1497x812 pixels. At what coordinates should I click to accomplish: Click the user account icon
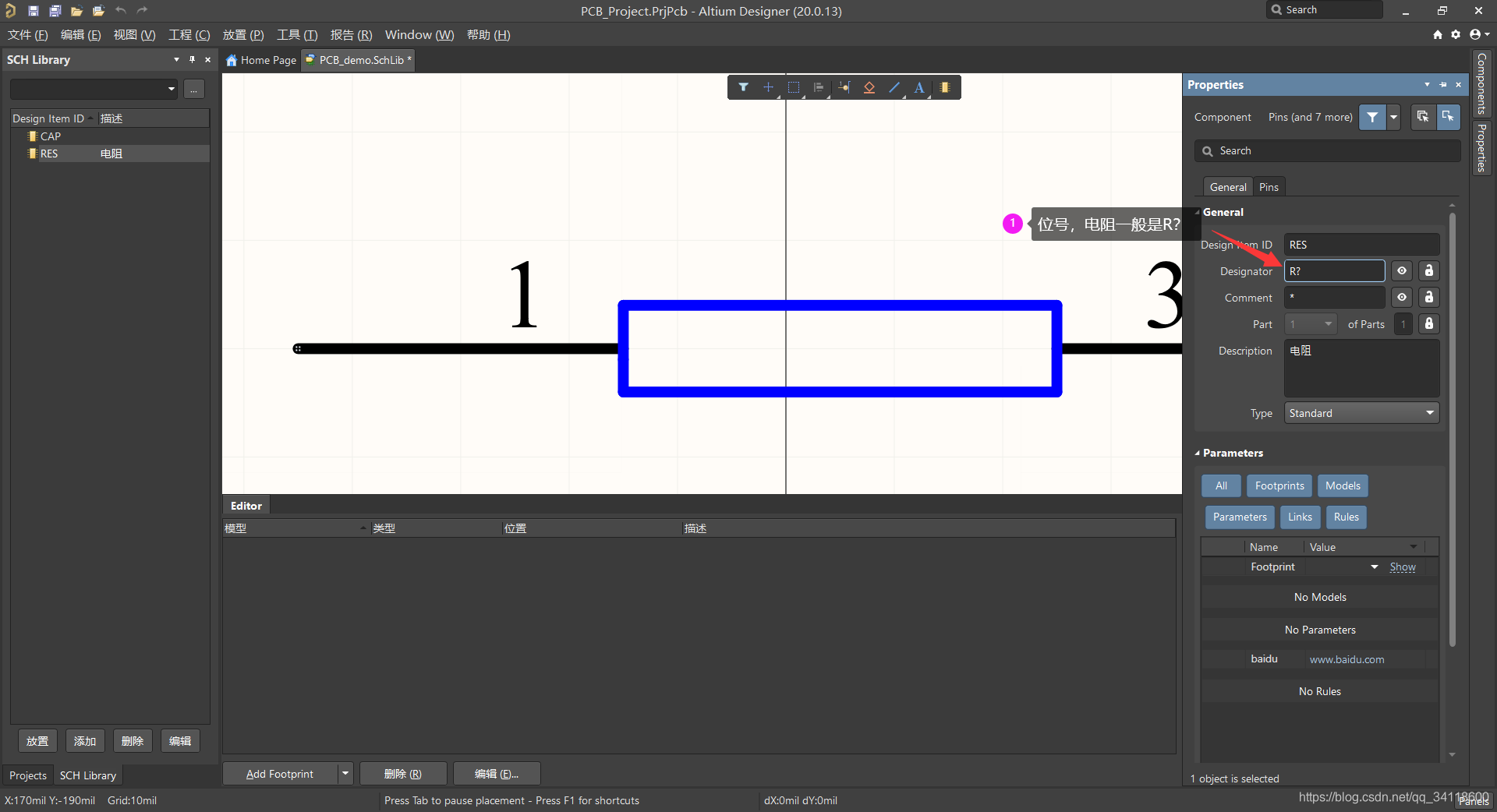coord(1475,34)
